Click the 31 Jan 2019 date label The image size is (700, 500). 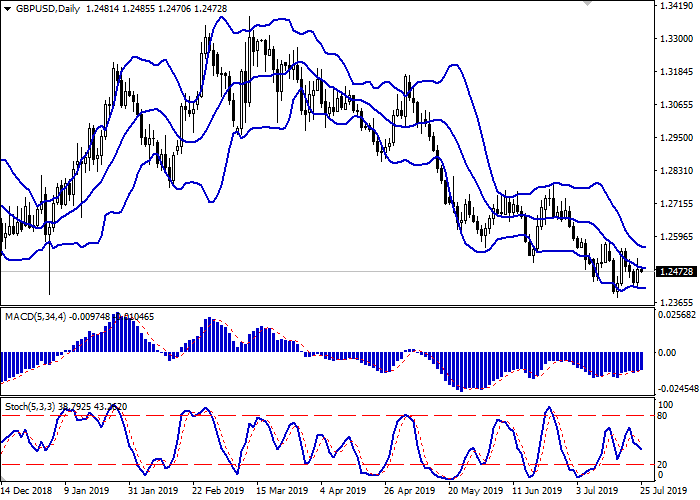pyautogui.click(x=154, y=492)
